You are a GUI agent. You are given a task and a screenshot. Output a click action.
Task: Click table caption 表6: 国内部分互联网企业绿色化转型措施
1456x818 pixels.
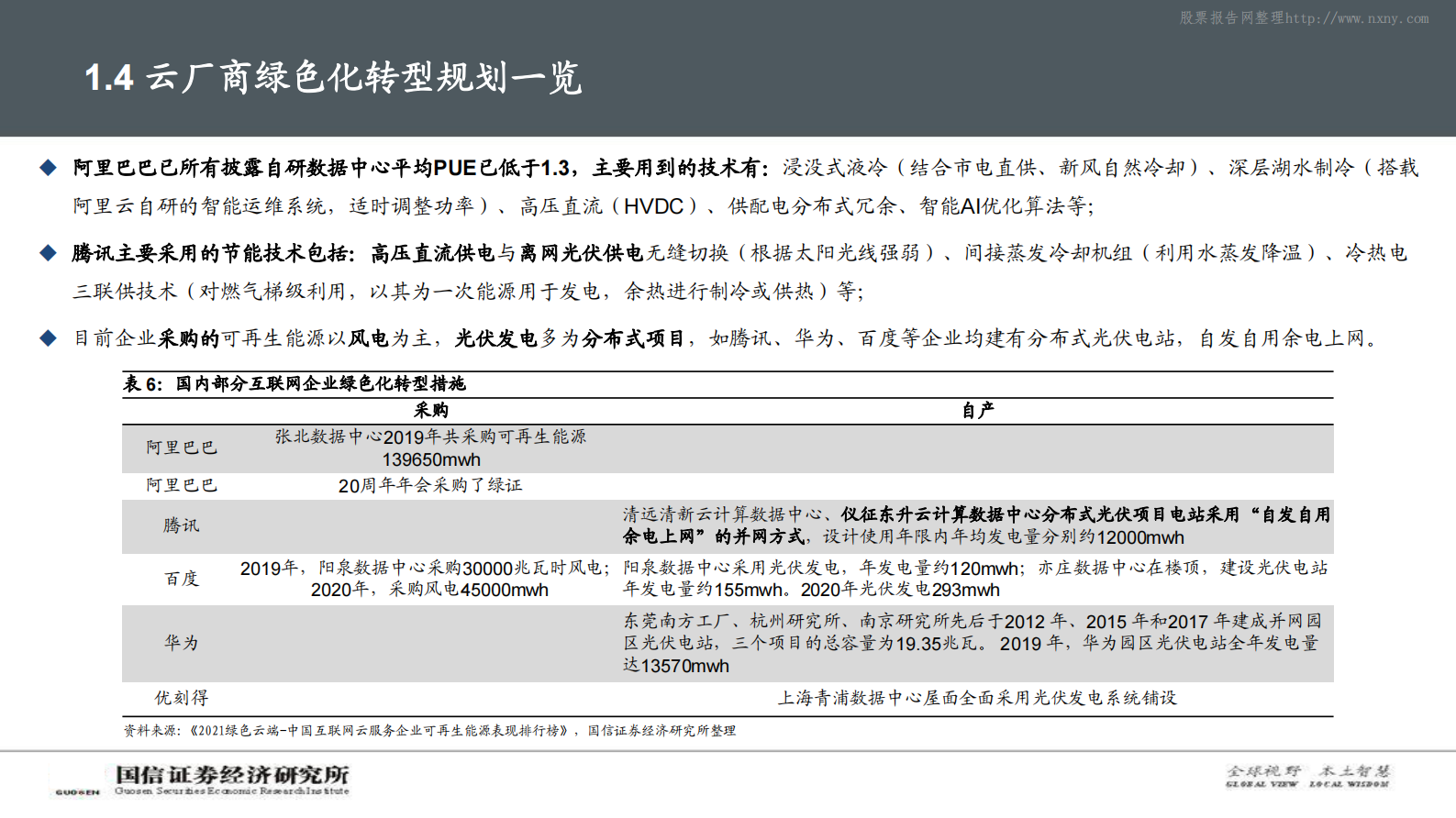[295, 383]
